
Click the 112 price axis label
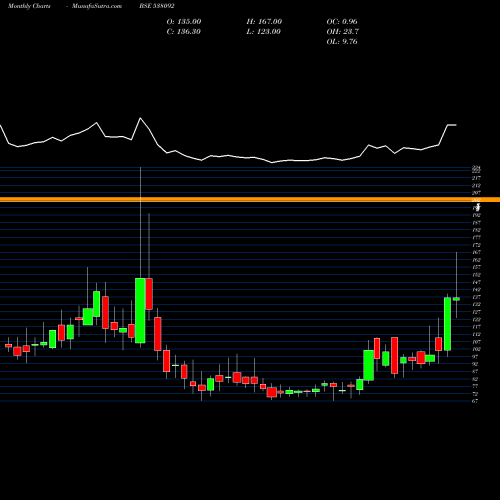[x=476, y=334]
